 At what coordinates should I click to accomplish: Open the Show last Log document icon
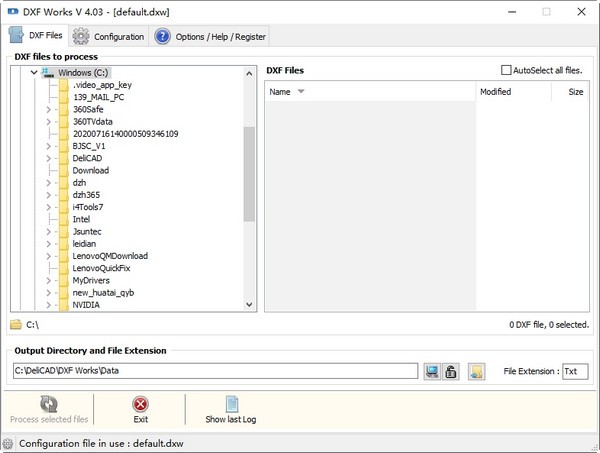231,404
